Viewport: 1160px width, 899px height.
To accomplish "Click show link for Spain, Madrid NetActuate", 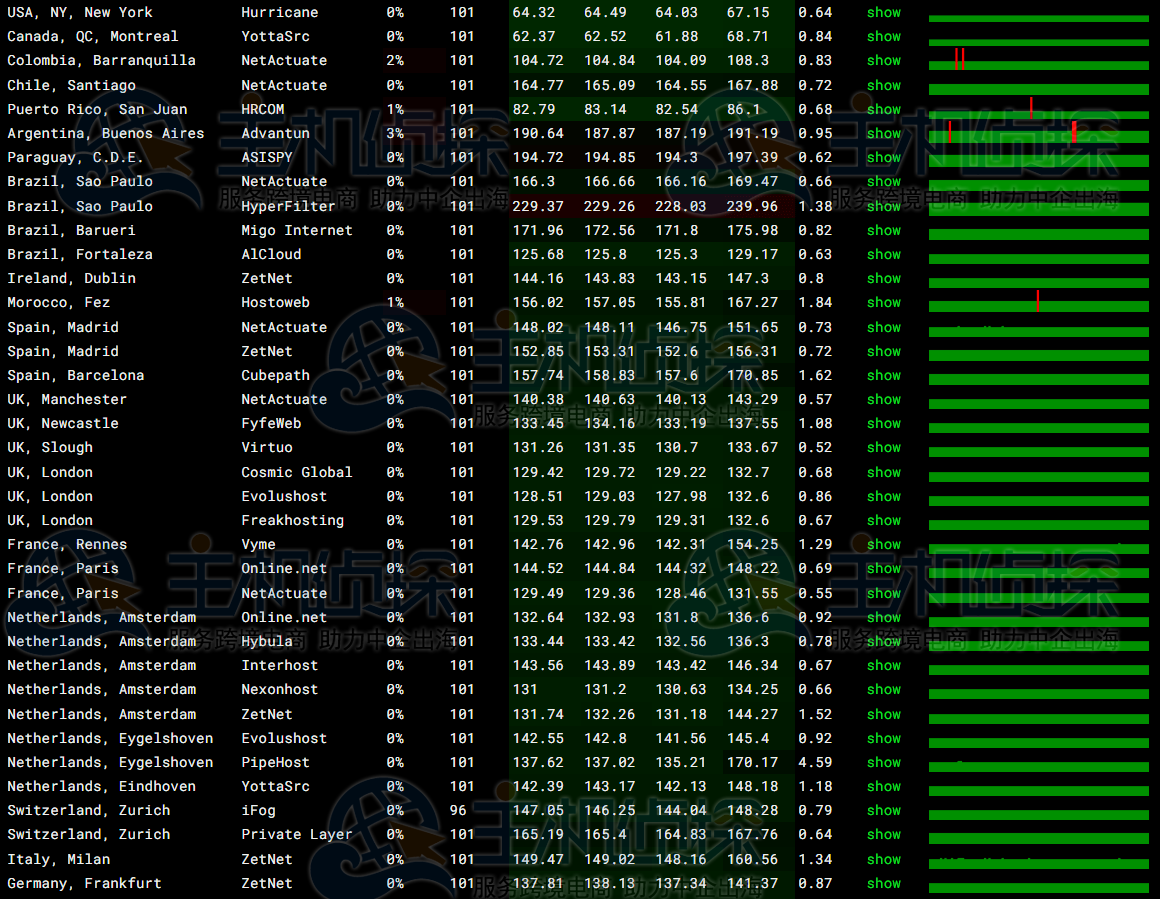I will 883,327.
